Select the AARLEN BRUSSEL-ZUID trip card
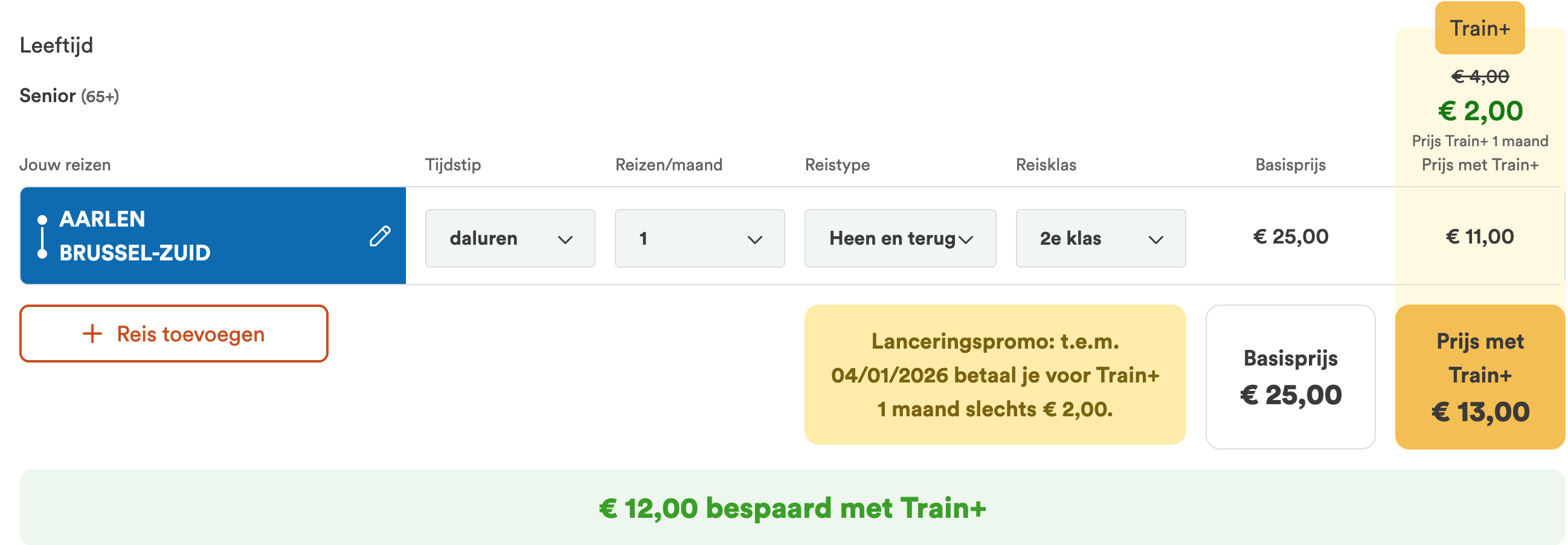This screenshot has width=1568, height=545. (182, 236)
